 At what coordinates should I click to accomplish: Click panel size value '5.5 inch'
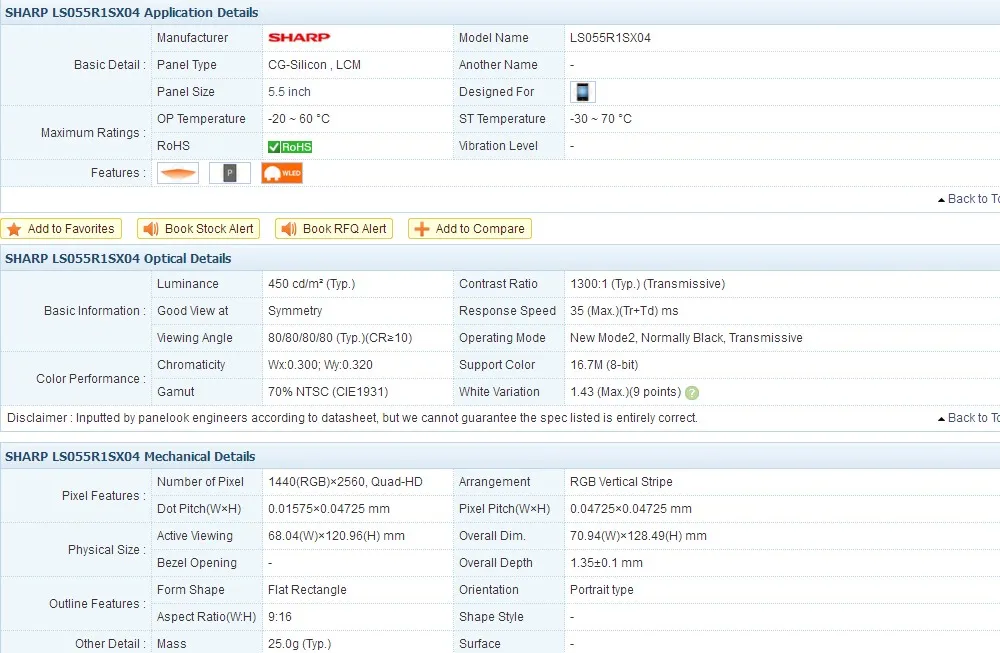point(290,92)
